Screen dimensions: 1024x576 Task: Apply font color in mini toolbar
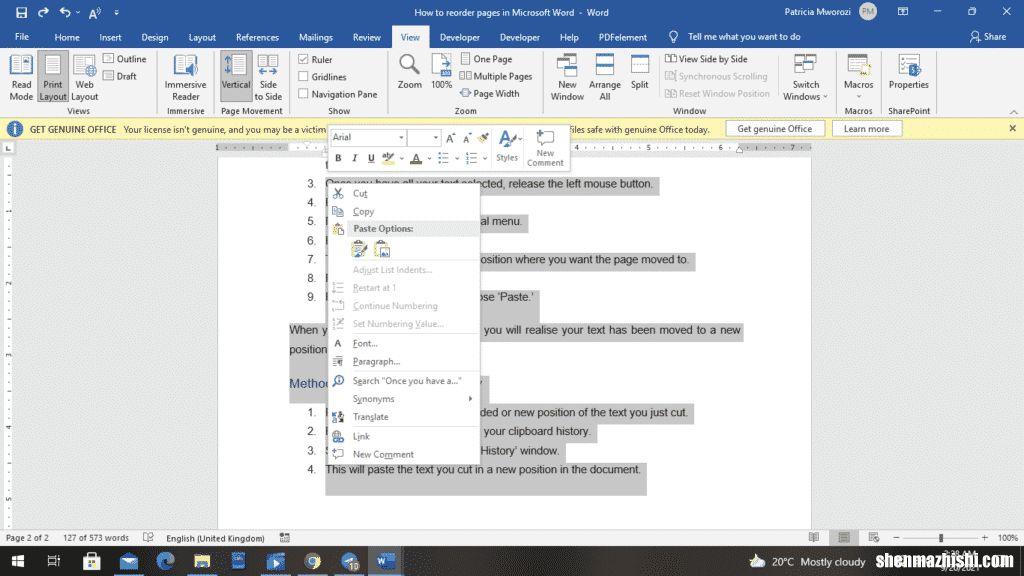tap(416, 158)
